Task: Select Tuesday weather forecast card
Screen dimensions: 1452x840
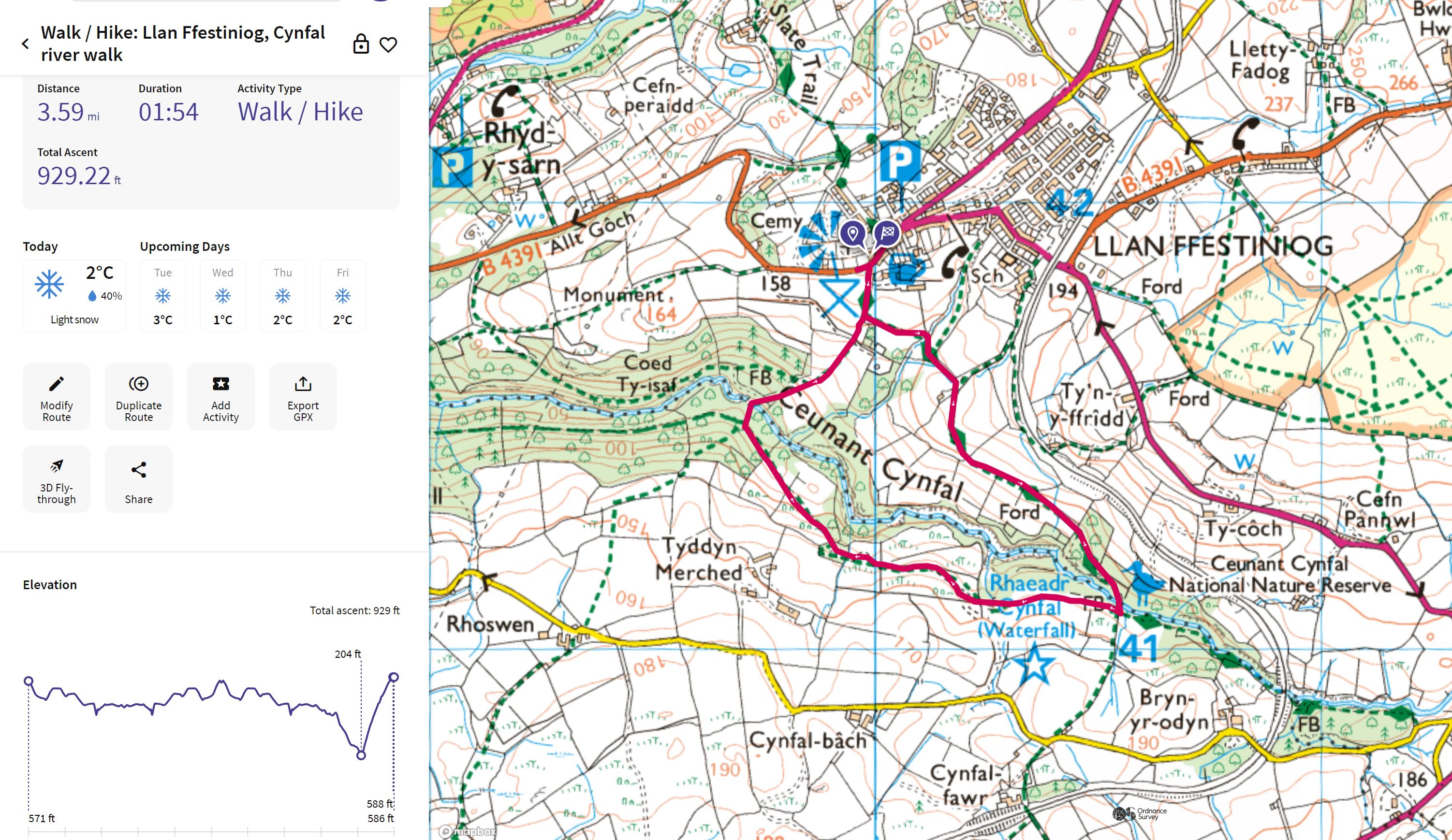Action: [x=162, y=296]
